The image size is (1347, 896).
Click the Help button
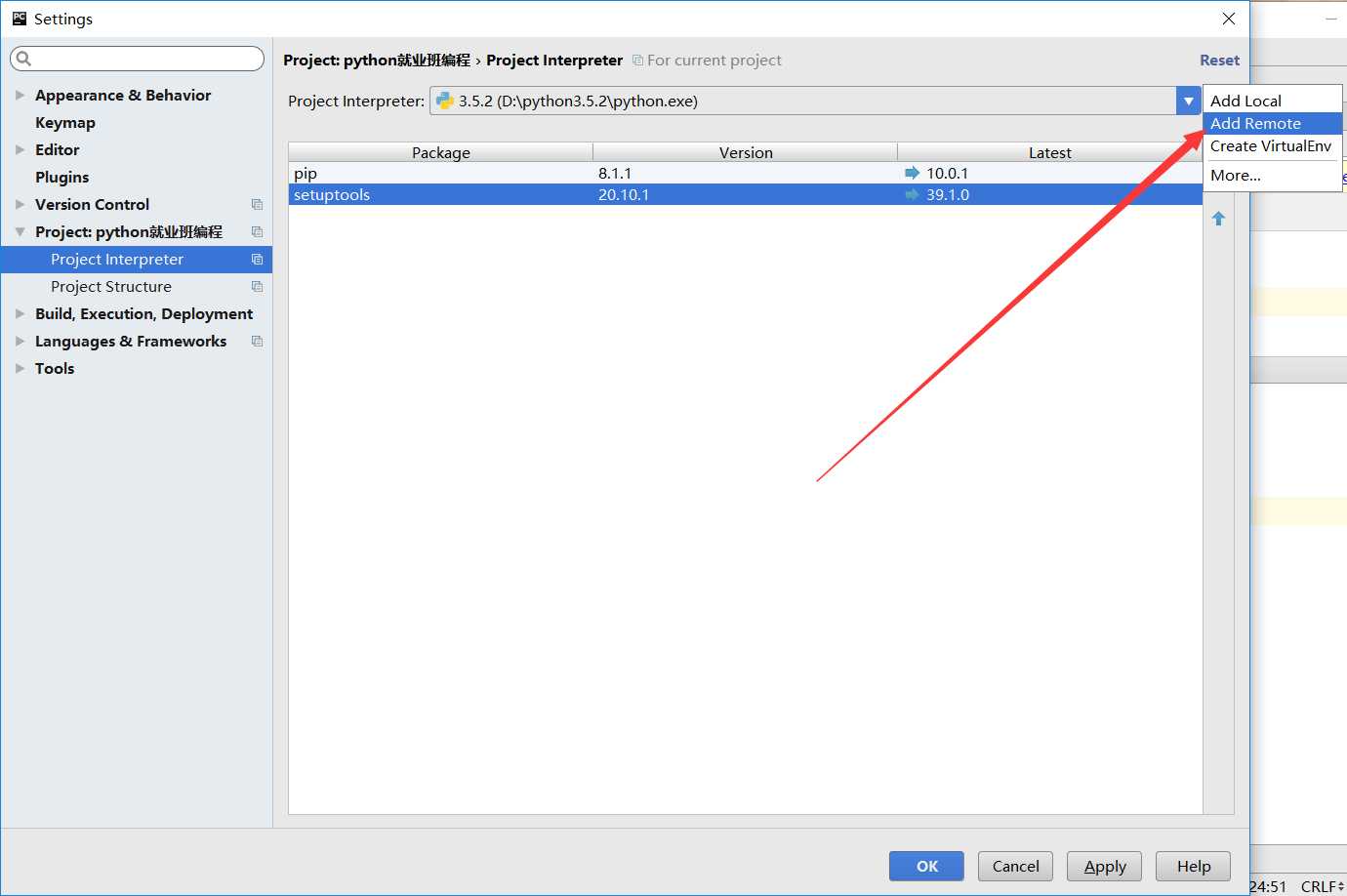click(1193, 866)
